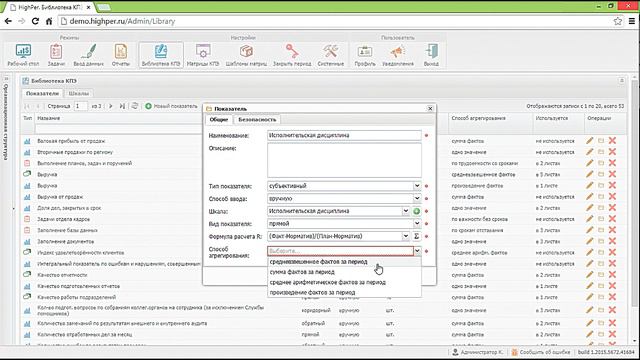Image resolution: width=640 pixels, height=360 pixels.
Task: Delete Заполнение документов row
Action: (612, 241)
